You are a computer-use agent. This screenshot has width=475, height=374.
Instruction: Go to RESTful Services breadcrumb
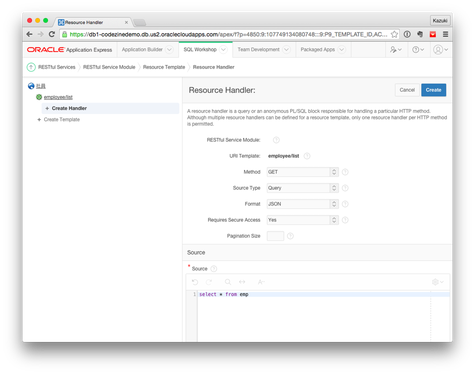pos(57,67)
